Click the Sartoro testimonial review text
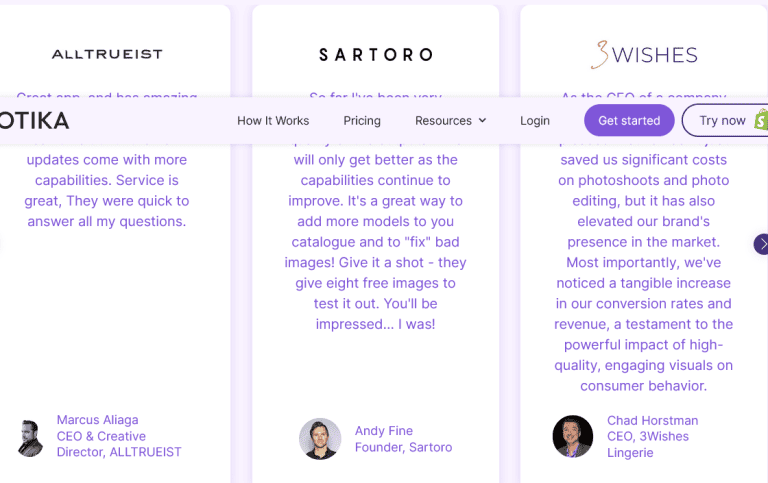 (x=376, y=241)
